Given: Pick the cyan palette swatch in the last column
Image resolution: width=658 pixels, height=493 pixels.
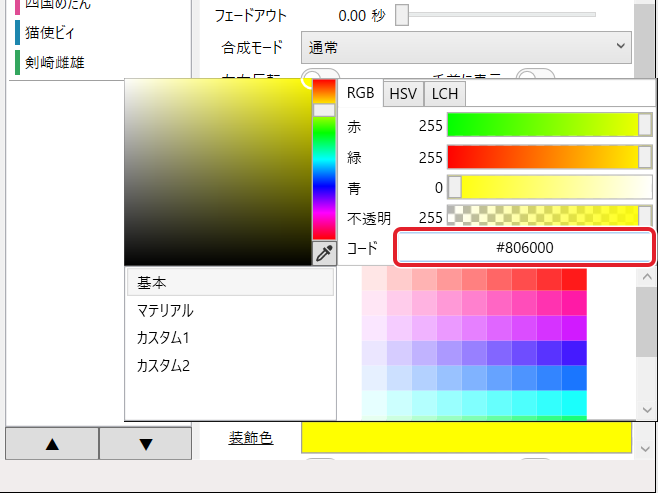Looking at the screenshot, I should (x=574, y=403).
